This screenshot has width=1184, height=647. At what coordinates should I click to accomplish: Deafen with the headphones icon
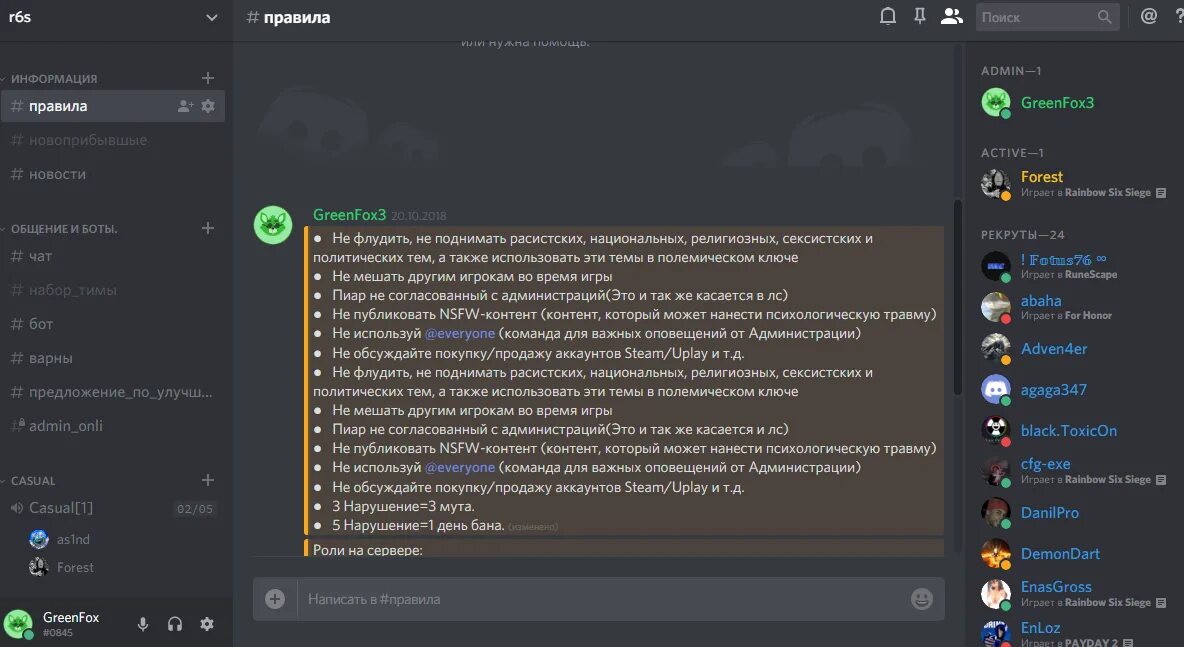coord(174,624)
